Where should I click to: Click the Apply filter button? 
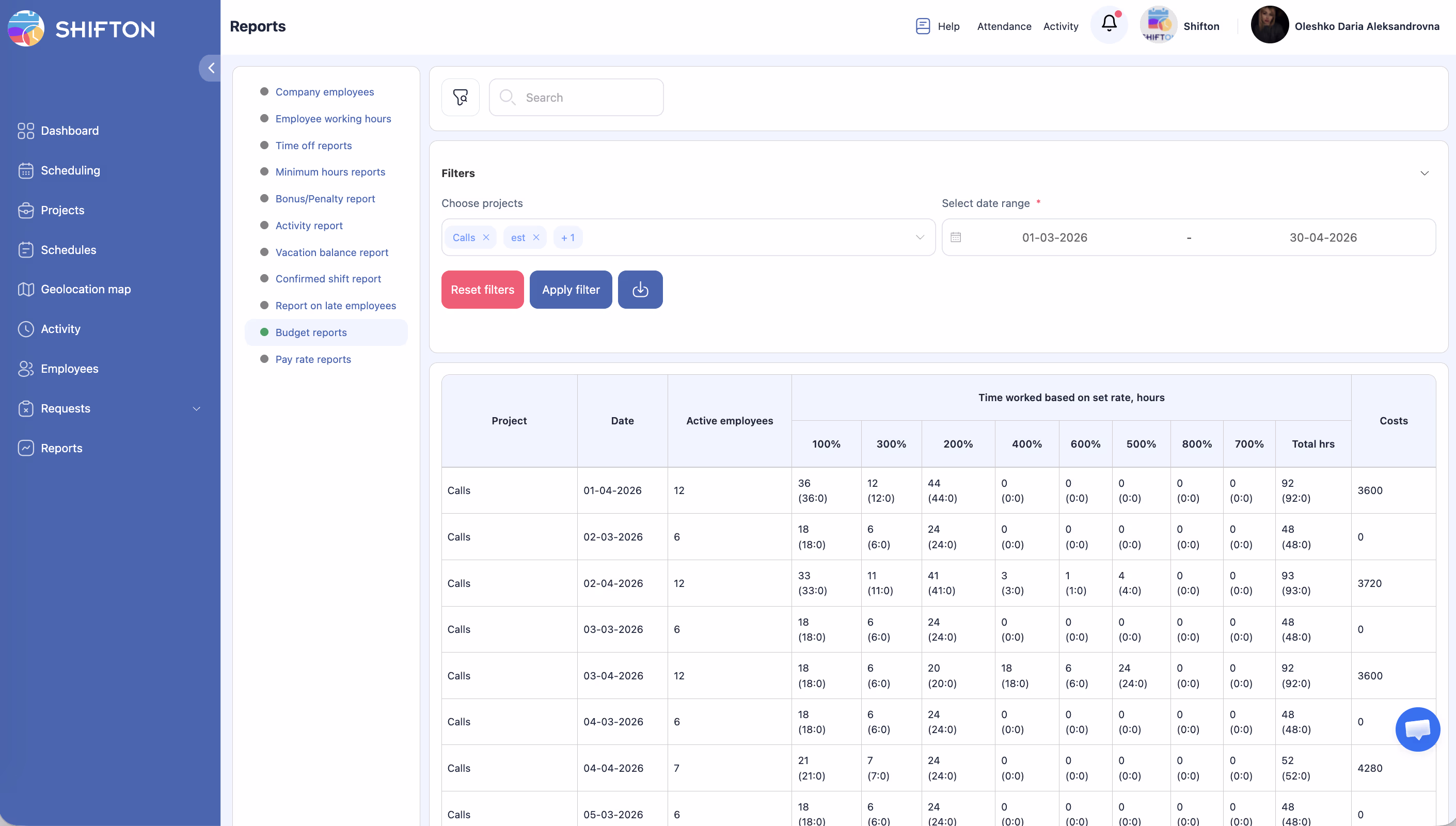(x=570, y=289)
